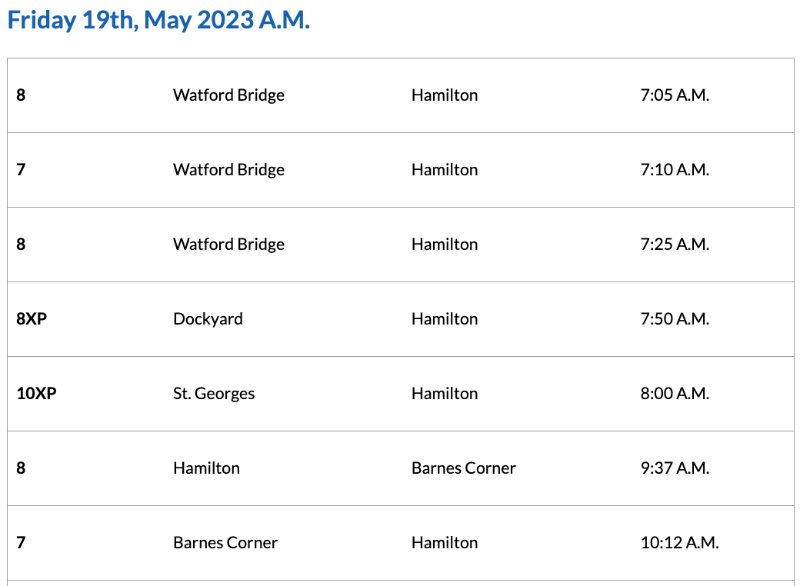The image size is (800, 586).
Task: Click Watford Bridge in the 7:05 A.M. row
Action: pyautogui.click(x=228, y=95)
